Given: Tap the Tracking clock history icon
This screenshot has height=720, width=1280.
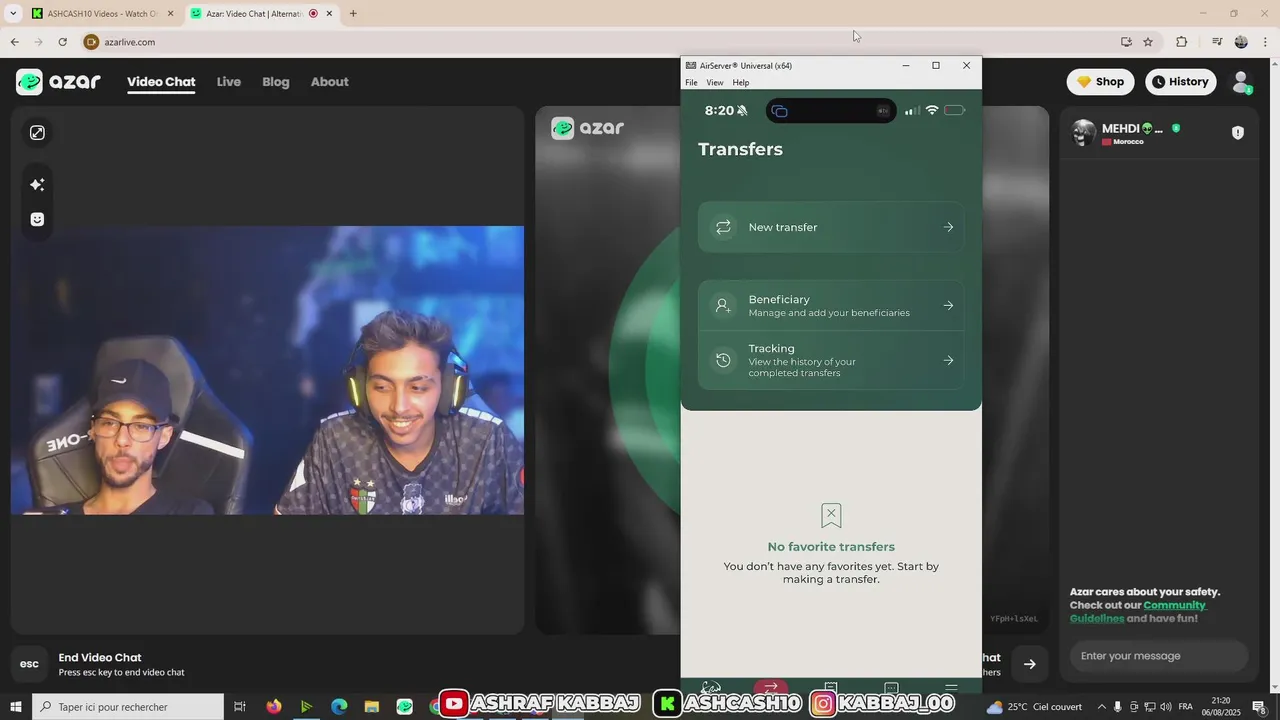Looking at the screenshot, I should [723, 360].
